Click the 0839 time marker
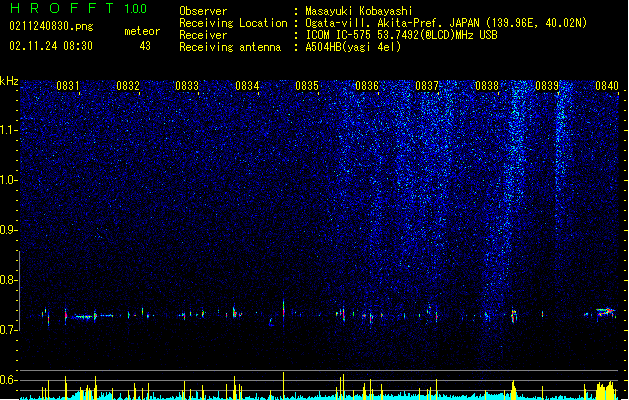This screenshot has height=400, width=629. point(547,86)
